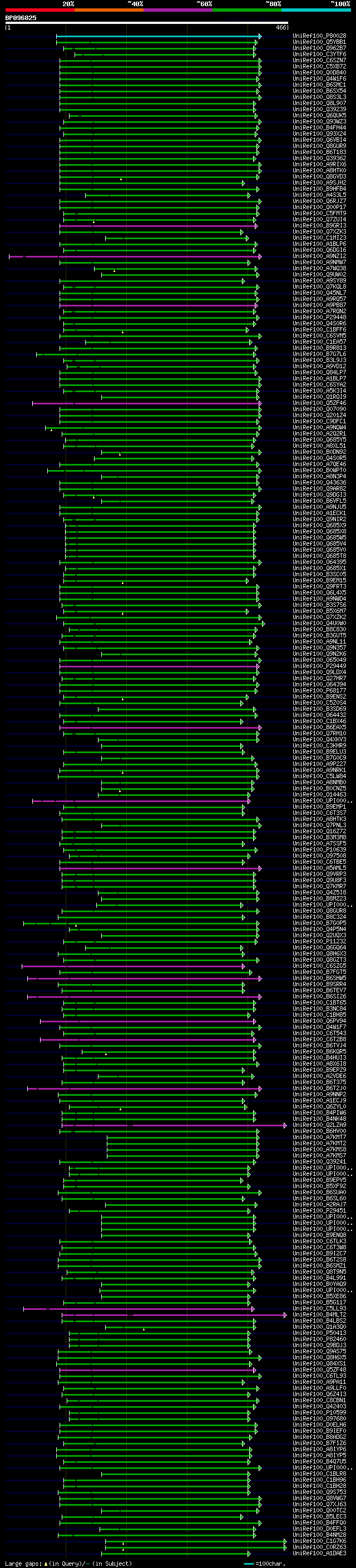Image resolution: width=356 pixels, height=1568 pixels.
Task: Select label UniRef100_C1BH96
Action: [x=319, y=1480]
